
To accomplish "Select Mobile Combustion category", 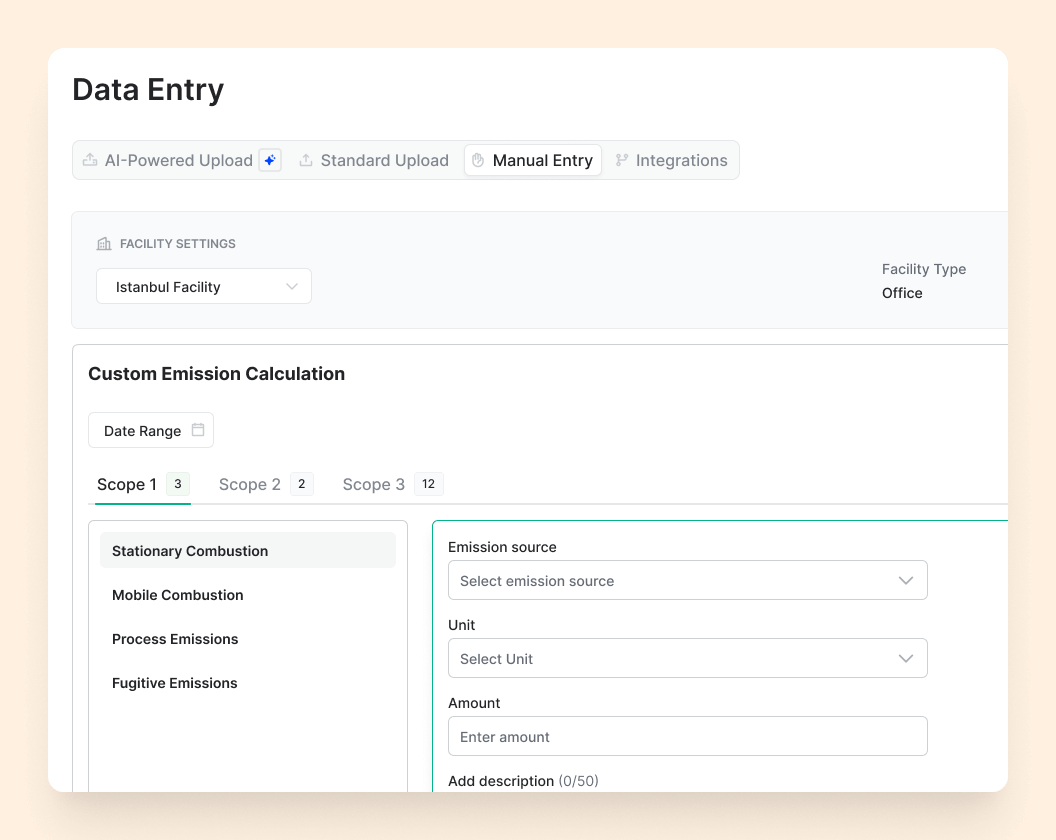I will [178, 595].
